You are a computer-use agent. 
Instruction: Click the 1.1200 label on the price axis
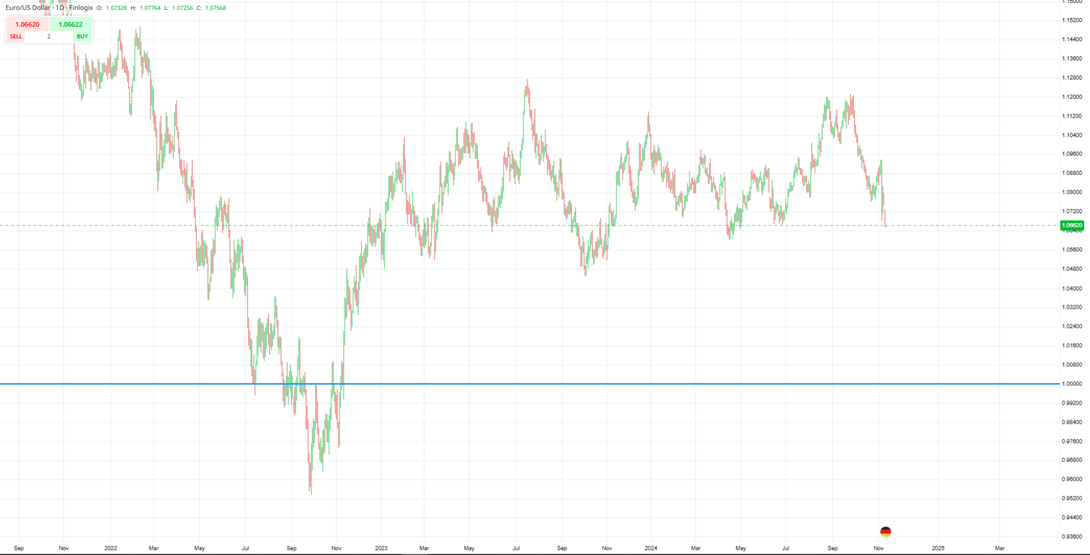click(x=1073, y=97)
